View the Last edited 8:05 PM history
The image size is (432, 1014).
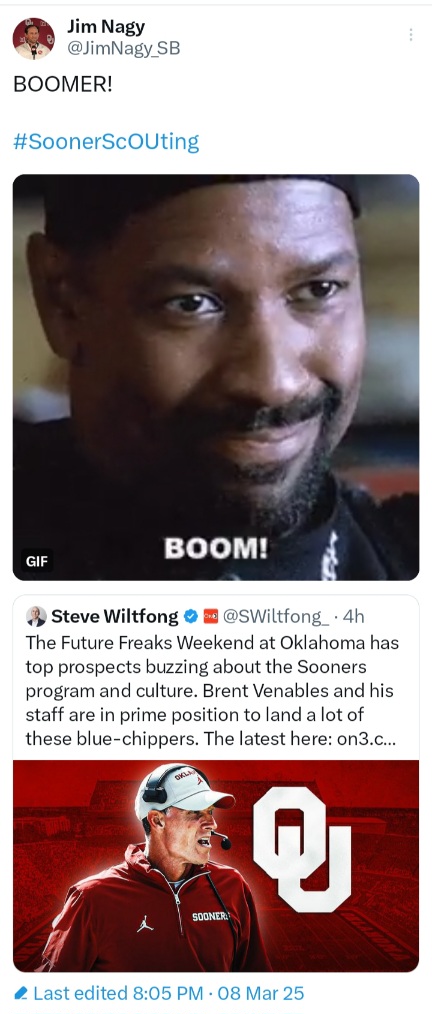[x=168, y=993]
